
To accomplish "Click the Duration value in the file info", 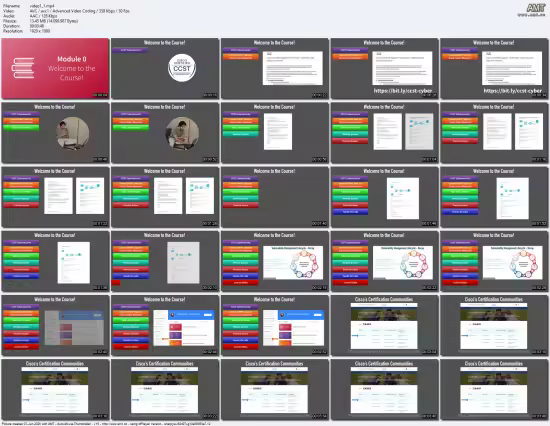I will [37, 26].
